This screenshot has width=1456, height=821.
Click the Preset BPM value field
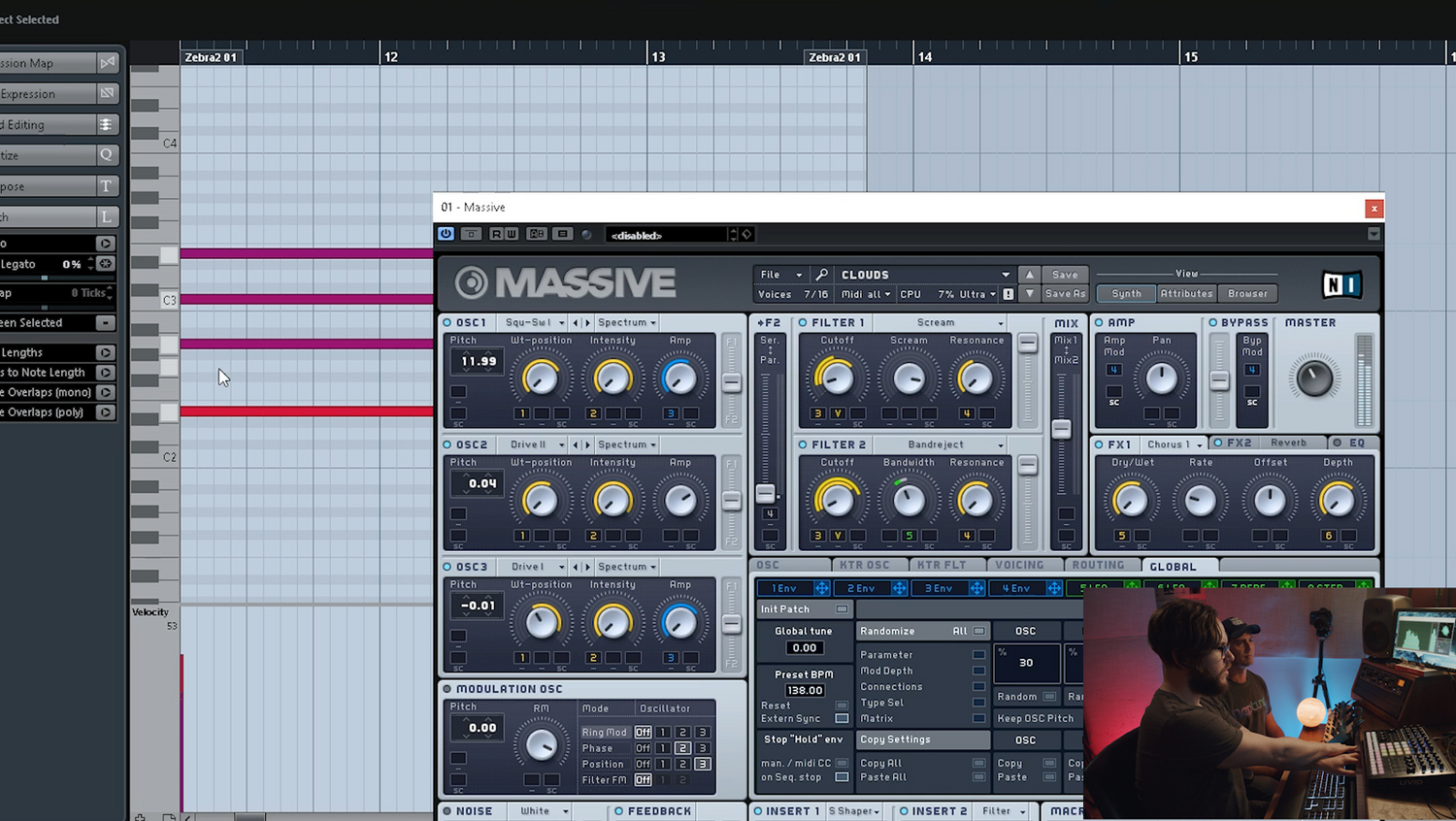805,691
